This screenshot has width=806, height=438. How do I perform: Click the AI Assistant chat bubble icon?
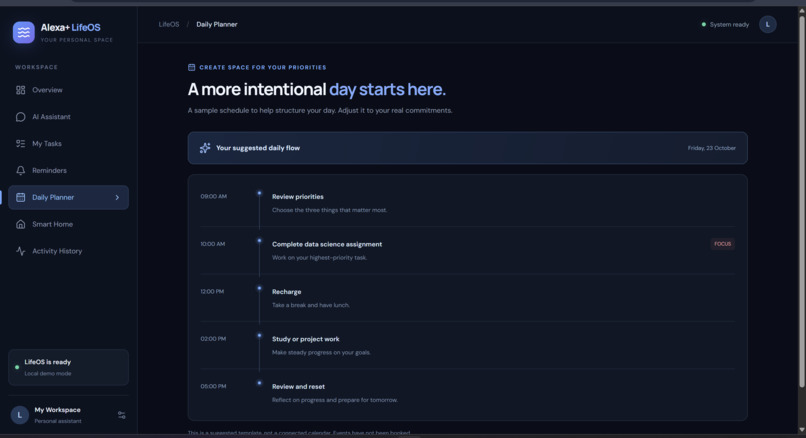coord(21,117)
